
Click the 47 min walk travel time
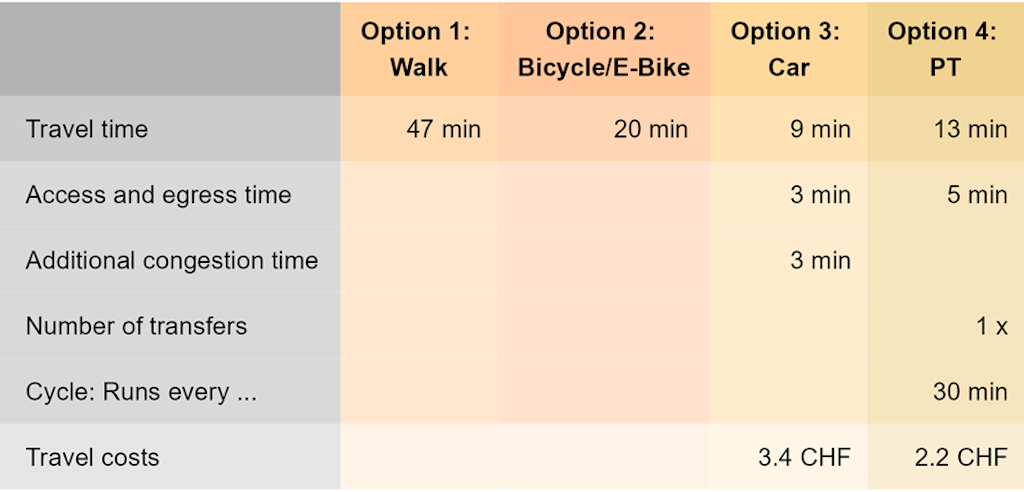[443, 129]
